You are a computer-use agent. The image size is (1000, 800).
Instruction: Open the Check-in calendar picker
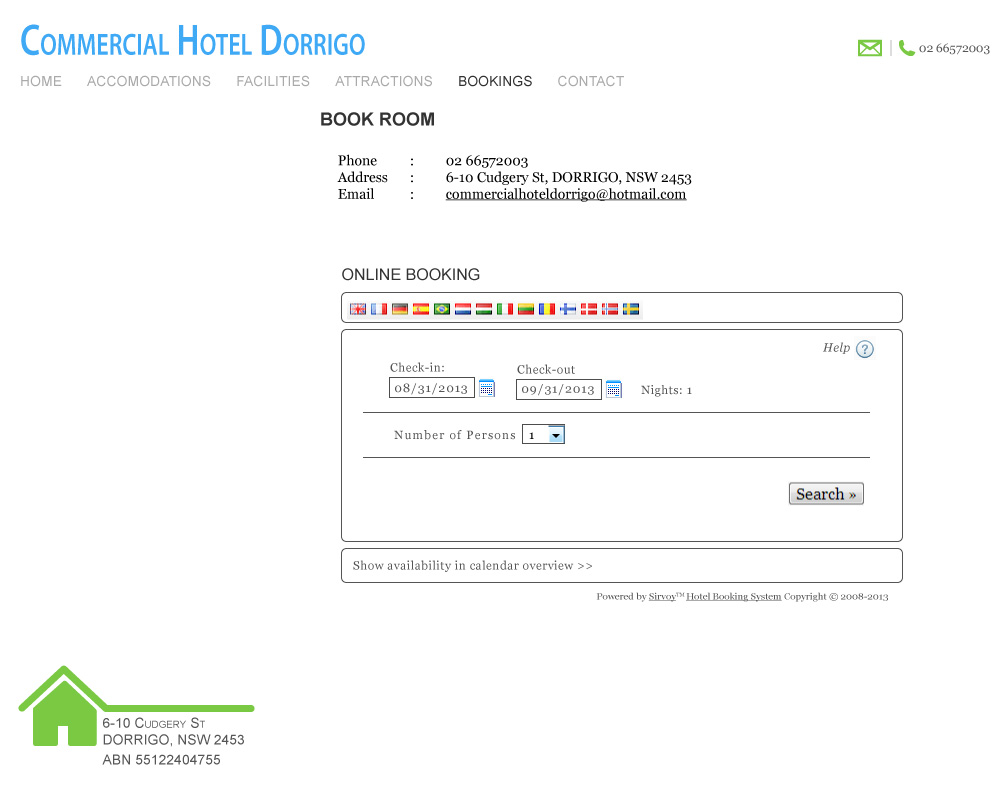point(487,388)
